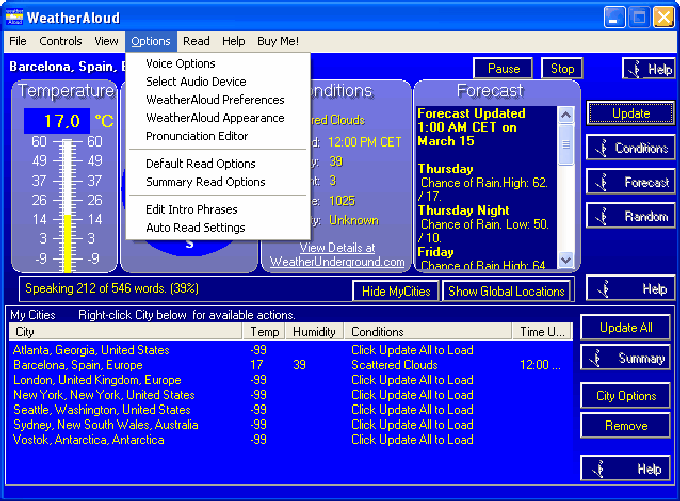Open the Help menu in menu bar
Screen dimensions: 680x501
pyautogui.click(x=233, y=41)
